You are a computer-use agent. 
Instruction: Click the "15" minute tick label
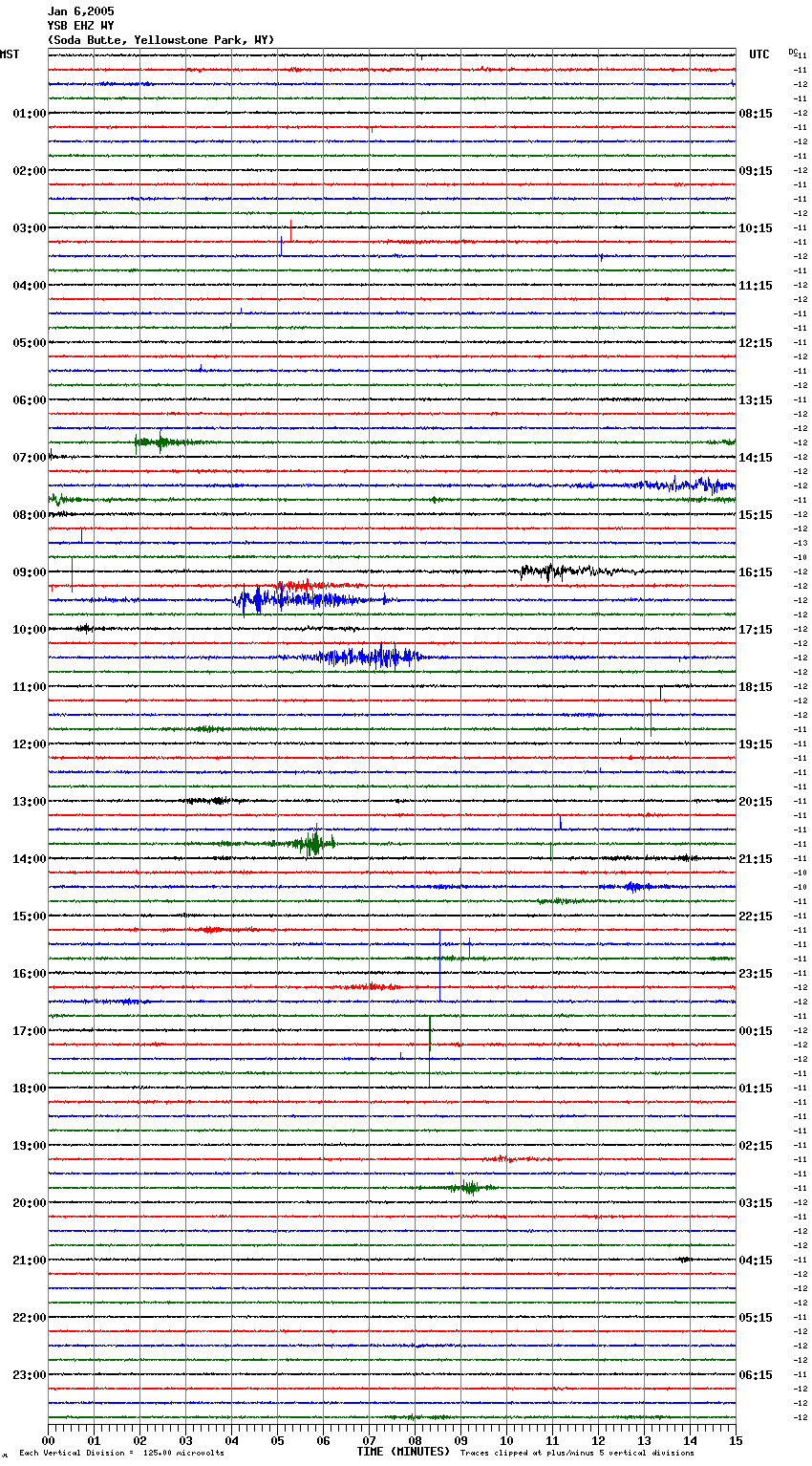click(736, 1440)
